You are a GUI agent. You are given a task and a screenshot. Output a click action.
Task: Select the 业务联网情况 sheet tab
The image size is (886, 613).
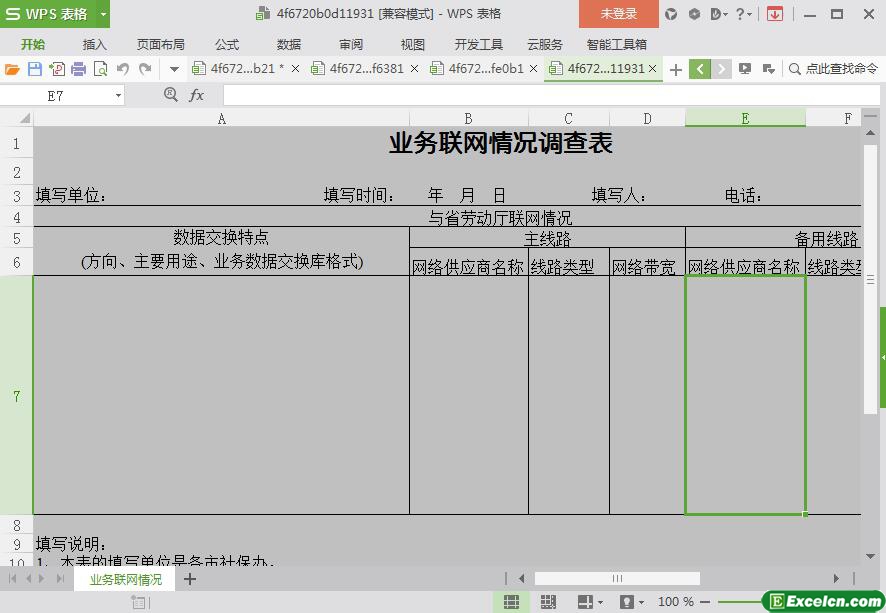[x=125, y=579]
